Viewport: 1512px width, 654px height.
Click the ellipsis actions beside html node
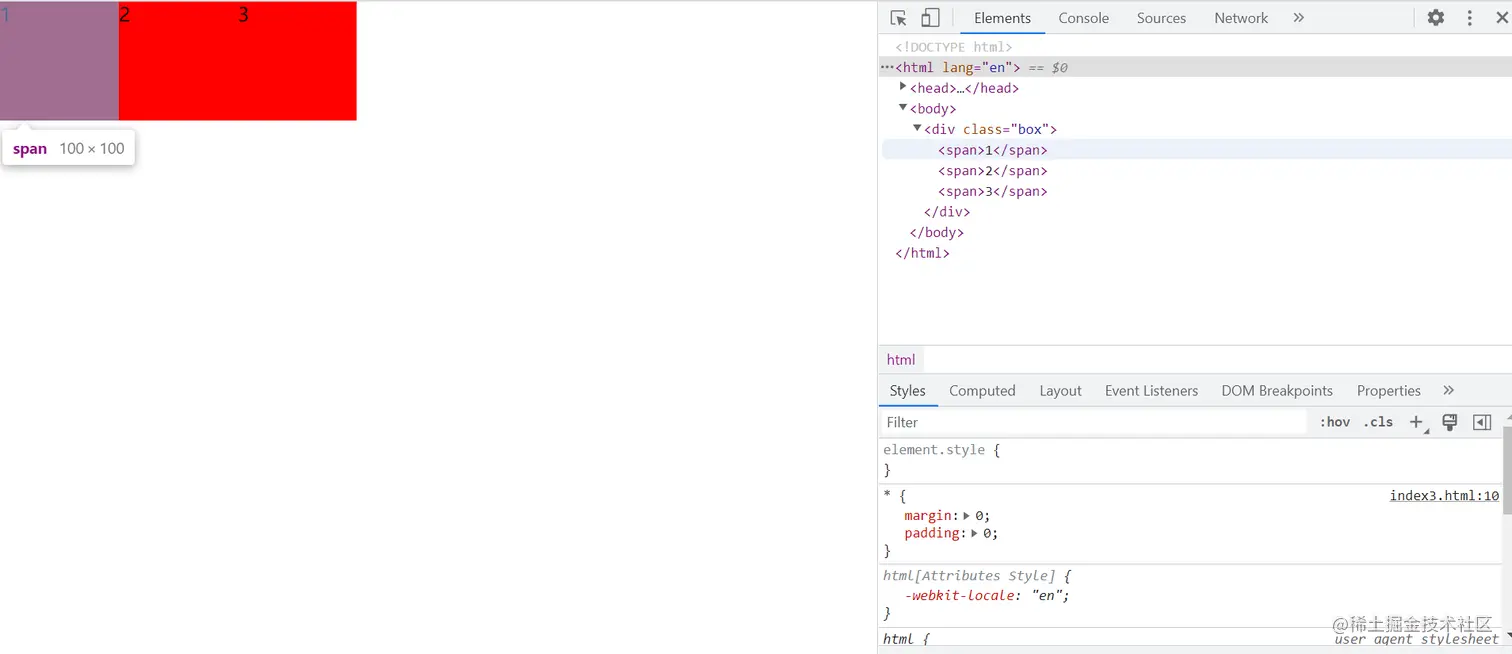[x=887, y=67]
